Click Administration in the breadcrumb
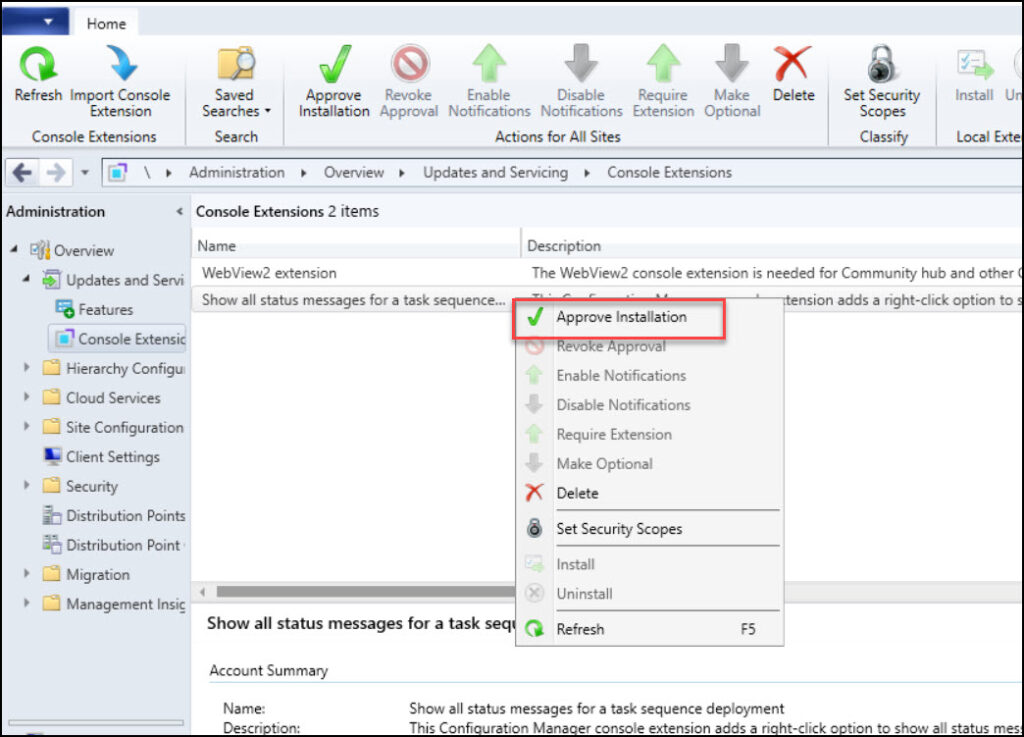Viewport: 1024px width, 737px height. (236, 172)
